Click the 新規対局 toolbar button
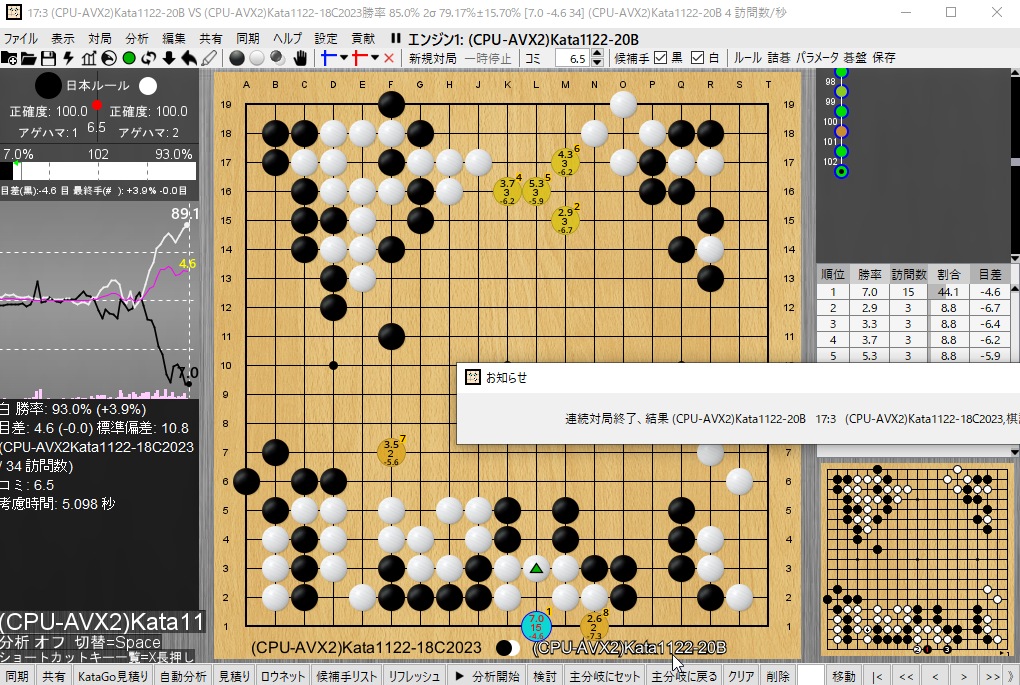The width and height of the screenshot is (1020, 685). [x=433, y=59]
